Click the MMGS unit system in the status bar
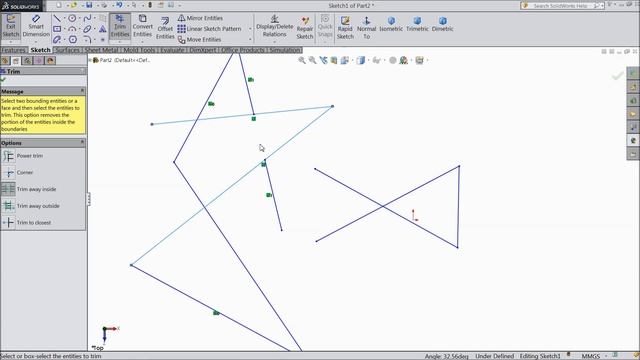The image size is (640, 360). coord(591,356)
